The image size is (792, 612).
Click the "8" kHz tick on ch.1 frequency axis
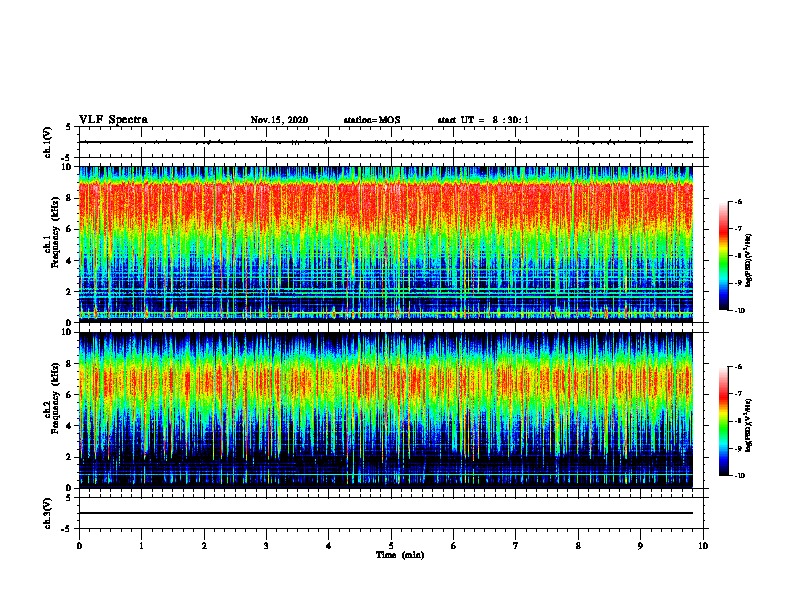pyautogui.click(x=70, y=198)
